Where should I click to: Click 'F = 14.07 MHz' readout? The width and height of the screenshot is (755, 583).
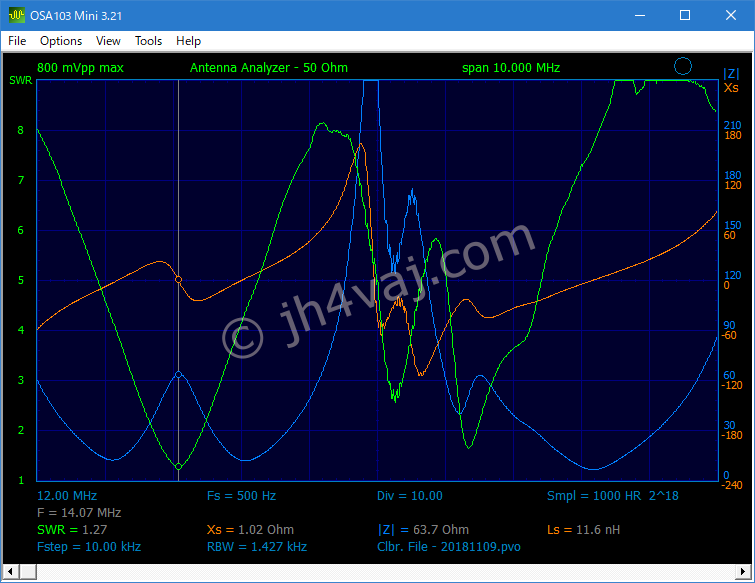click(x=79, y=513)
